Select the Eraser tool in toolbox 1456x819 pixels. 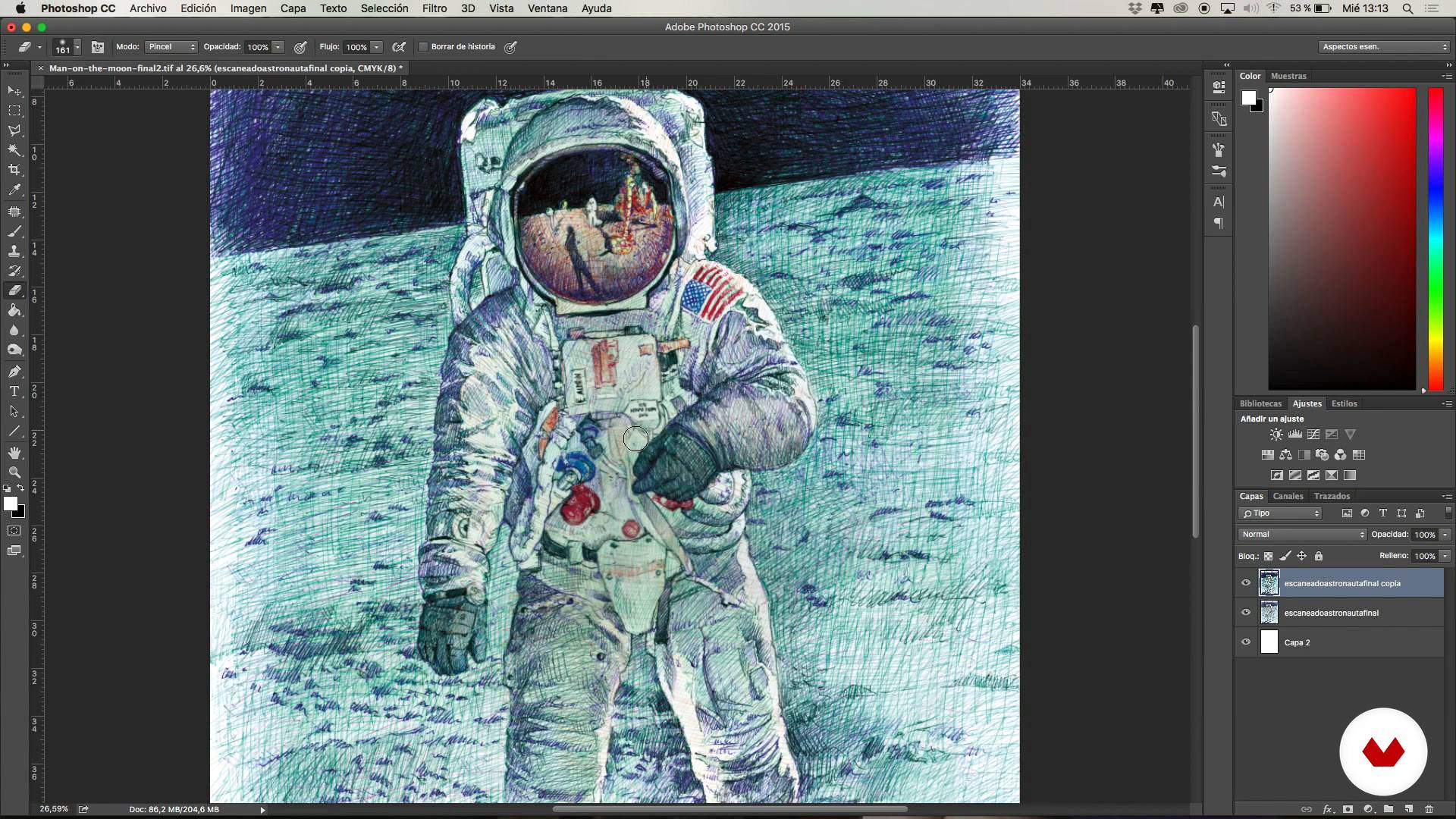[14, 290]
